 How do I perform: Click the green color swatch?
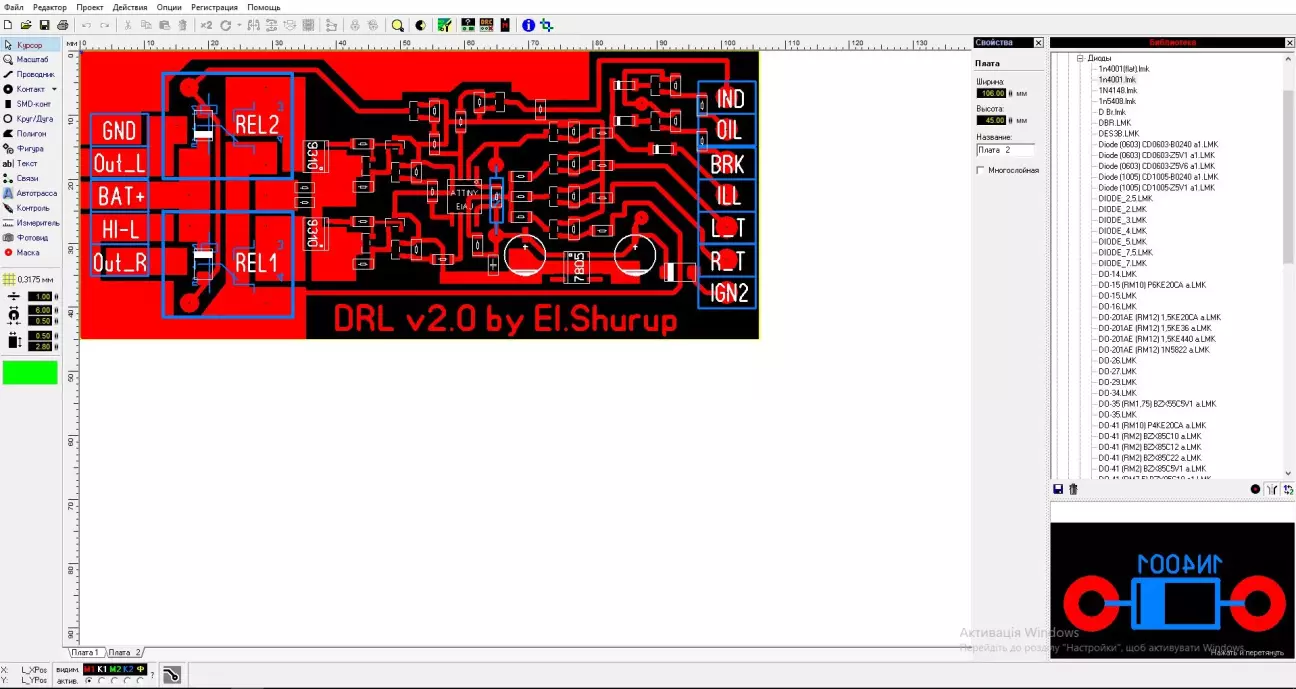coord(30,373)
